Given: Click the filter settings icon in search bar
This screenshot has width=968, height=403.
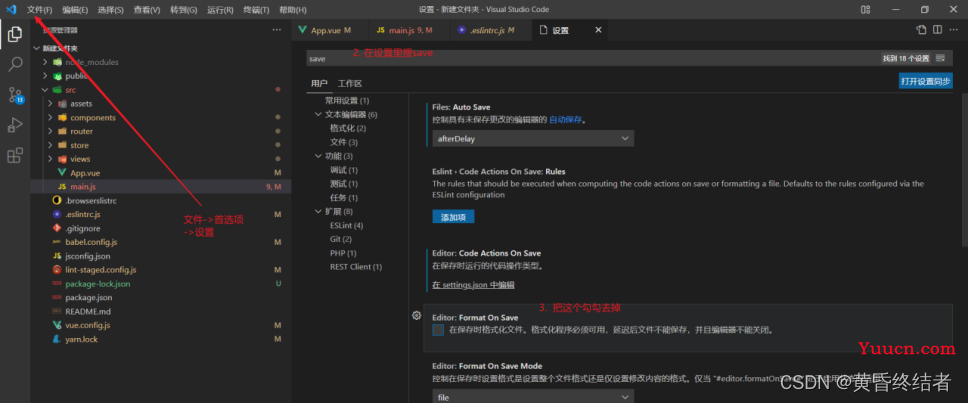Looking at the screenshot, I should (940, 58).
